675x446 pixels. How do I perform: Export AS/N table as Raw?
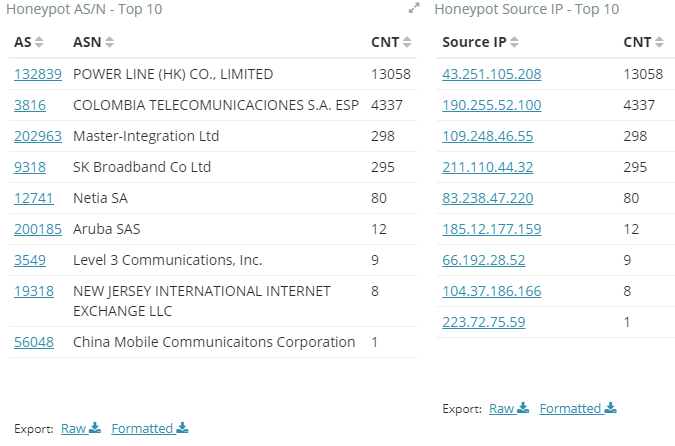(x=81, y=428)
